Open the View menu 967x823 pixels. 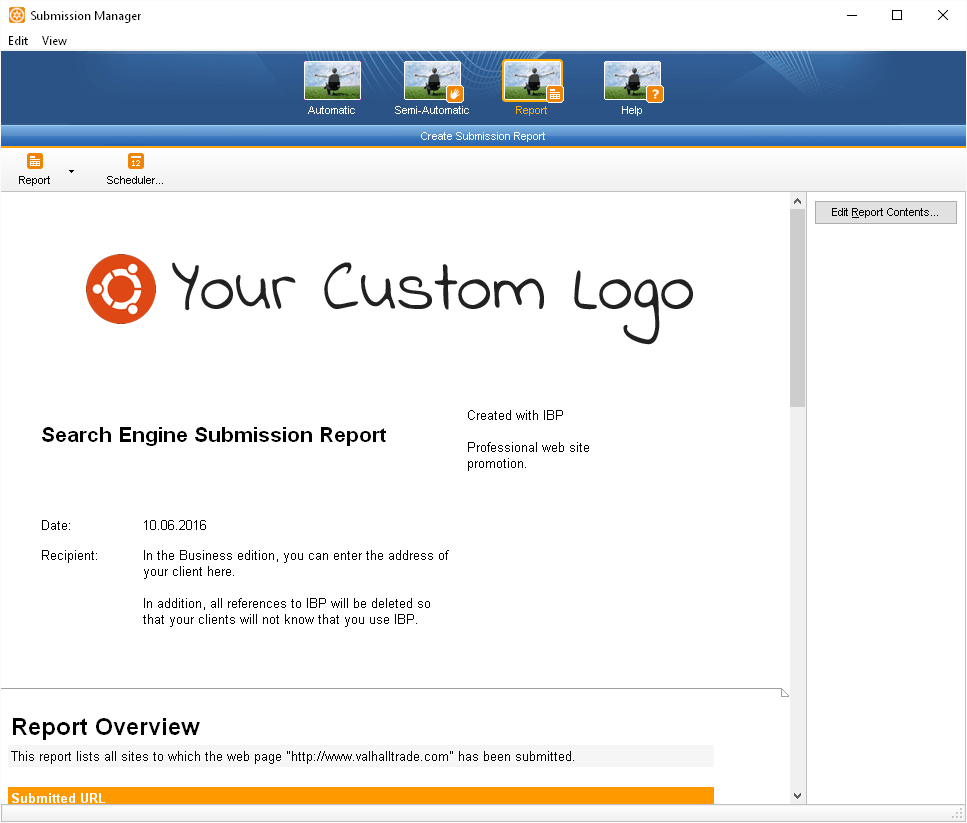(54, 41)
